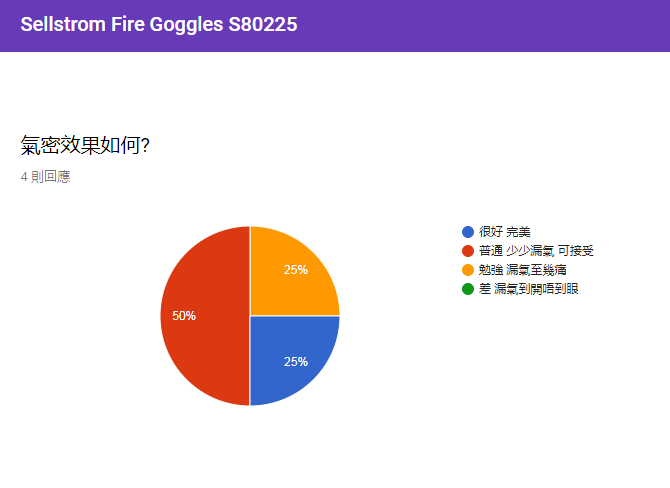Click the orange legend dot for 勉強
This screenshot has height=488, width=670.
468,270
